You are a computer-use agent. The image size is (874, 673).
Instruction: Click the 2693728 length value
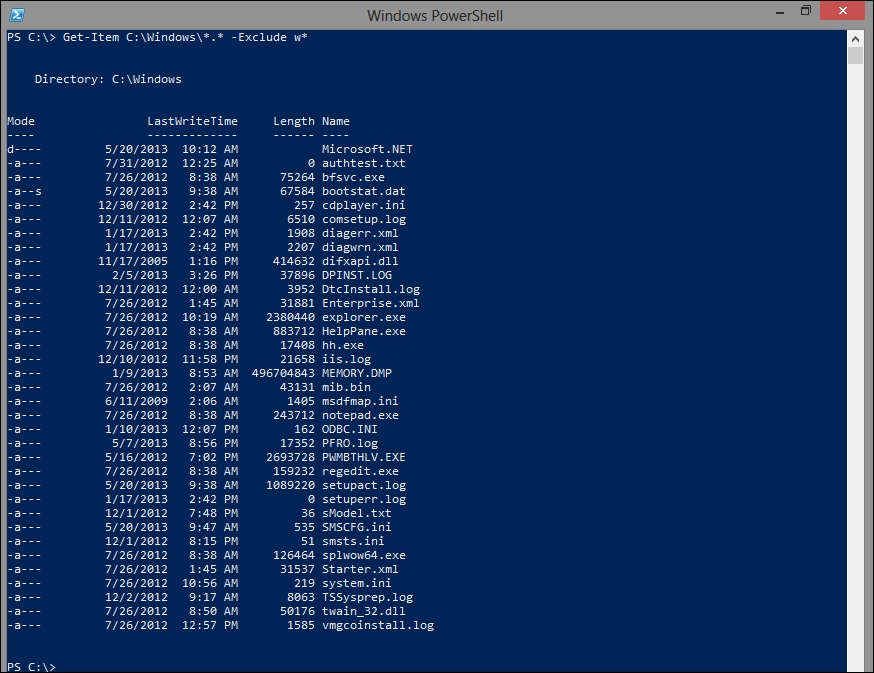290,457
